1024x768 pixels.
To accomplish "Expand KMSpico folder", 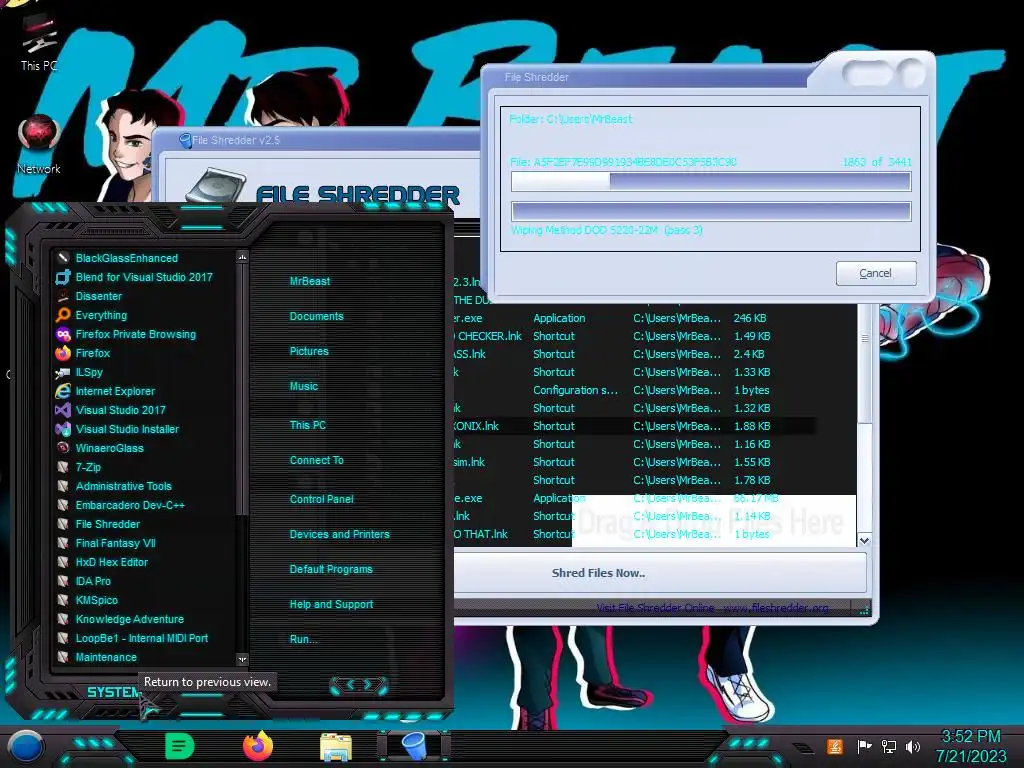I will pos(96,600).
